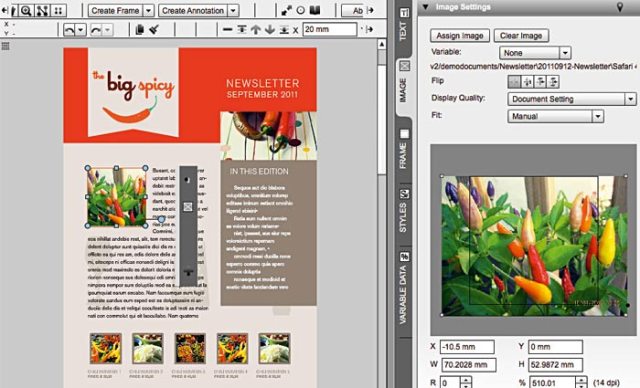Click the move up arrow icon

point(256,29)
